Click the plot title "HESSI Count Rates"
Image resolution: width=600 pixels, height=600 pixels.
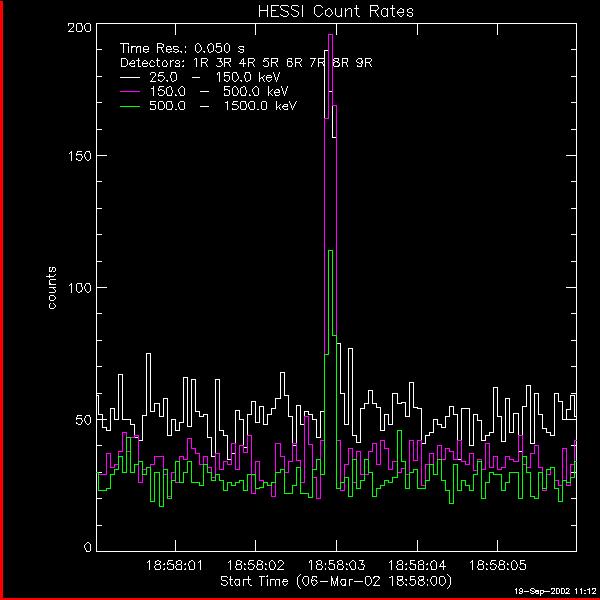tap(336, 11)
